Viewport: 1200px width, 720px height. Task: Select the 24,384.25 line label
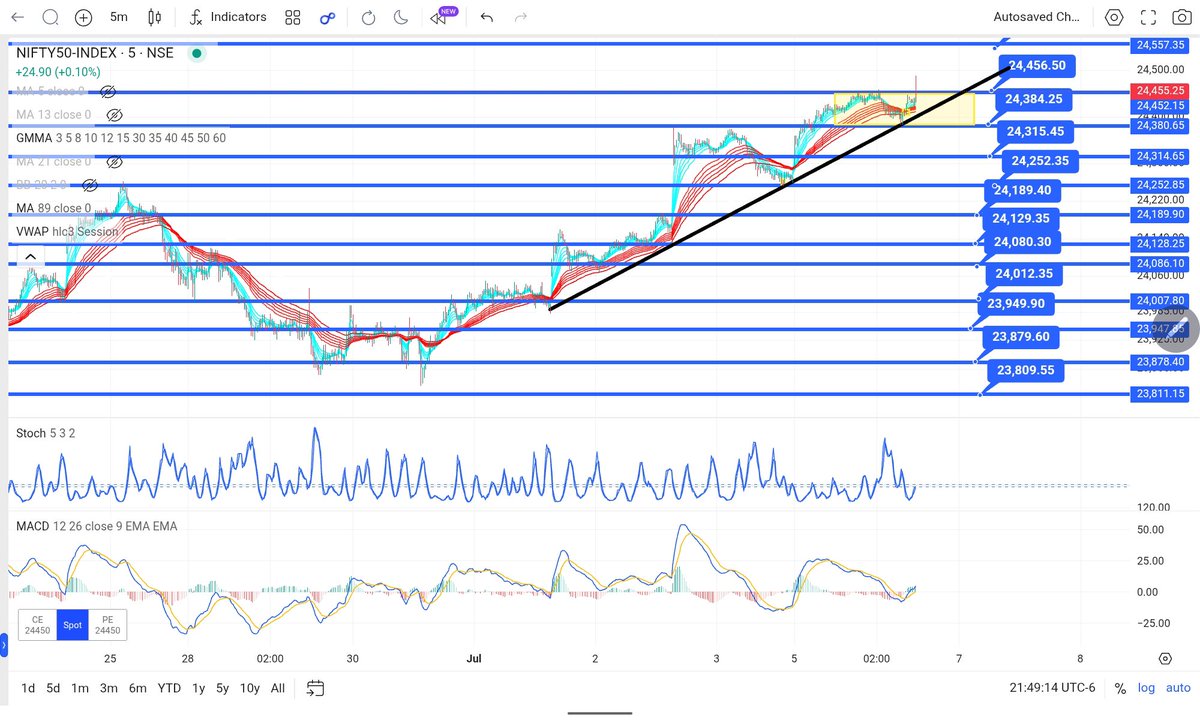1034,99
